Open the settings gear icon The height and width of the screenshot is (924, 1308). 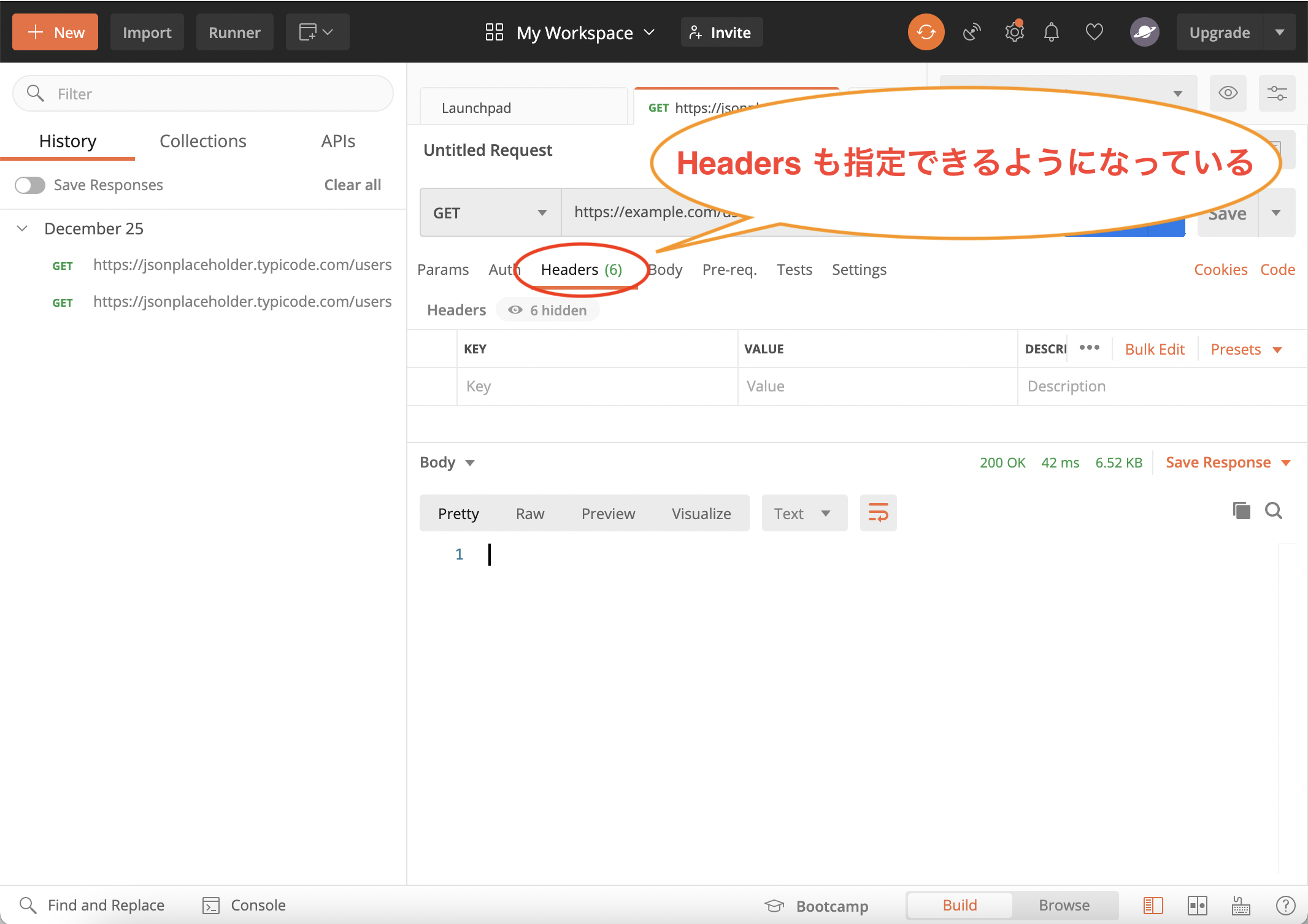1013,31
